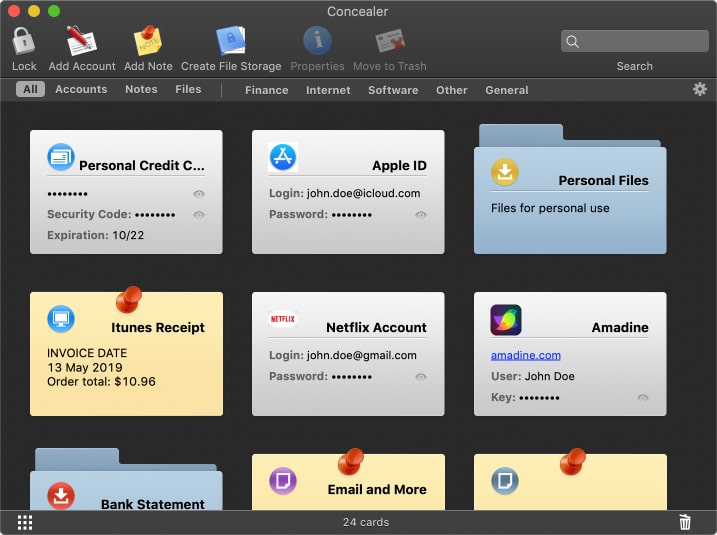
Task: Reveal the Amadine Key value
Action: point(642,398)
